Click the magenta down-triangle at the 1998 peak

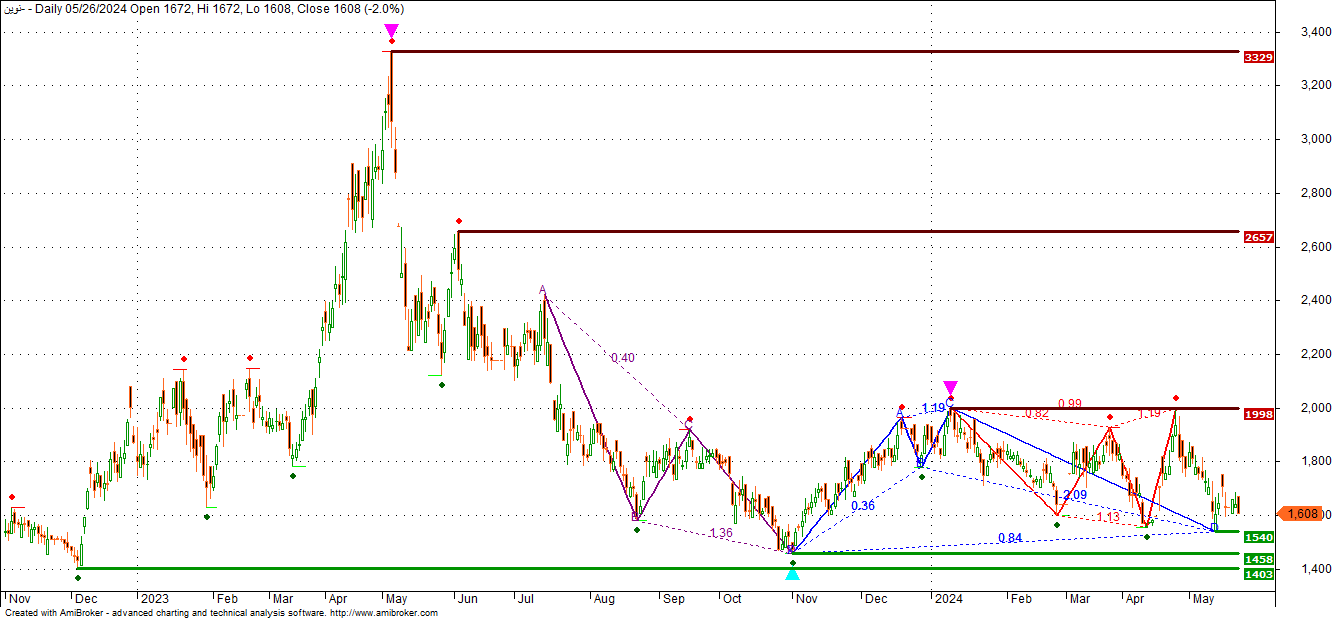coord(950,388)
